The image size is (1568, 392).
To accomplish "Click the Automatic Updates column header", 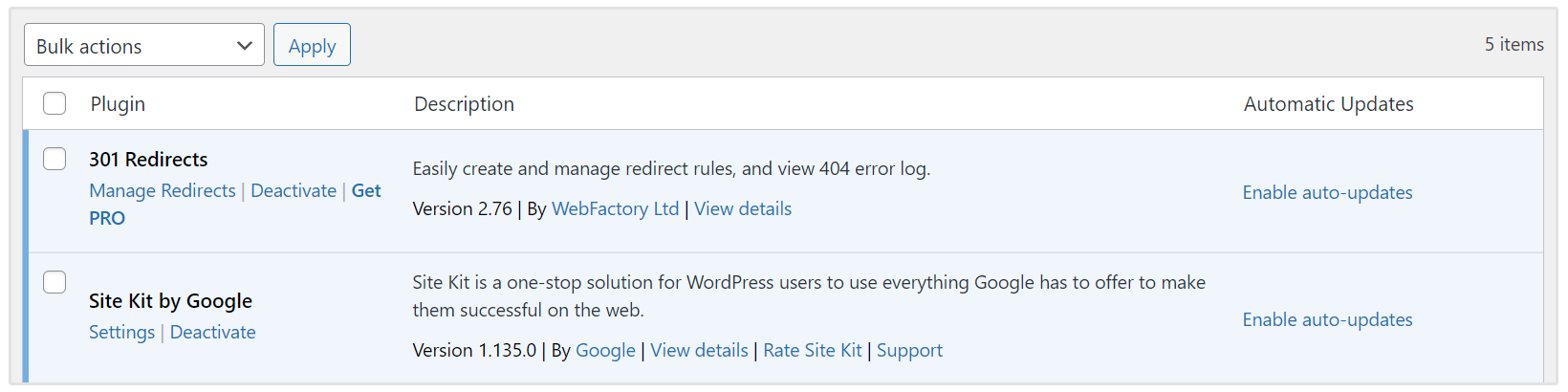I will click(1328, 103).
